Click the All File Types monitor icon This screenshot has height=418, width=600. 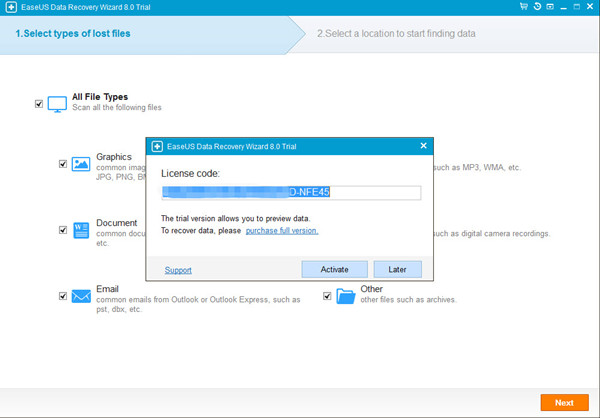click(57, 104)
